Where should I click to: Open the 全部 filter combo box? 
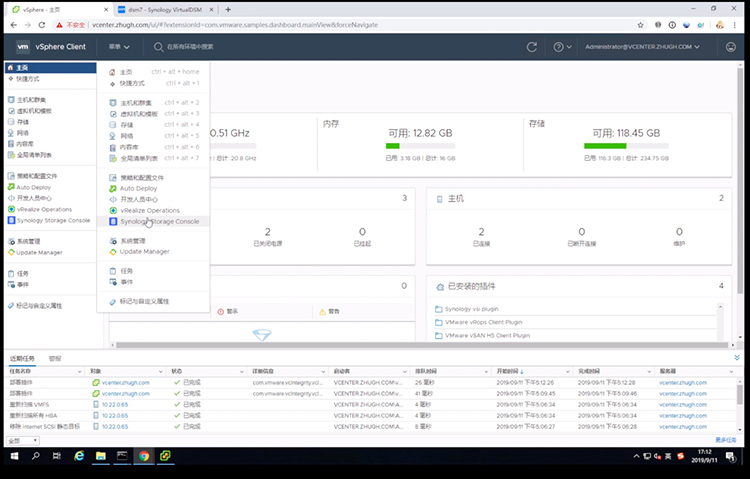(22, 440)
